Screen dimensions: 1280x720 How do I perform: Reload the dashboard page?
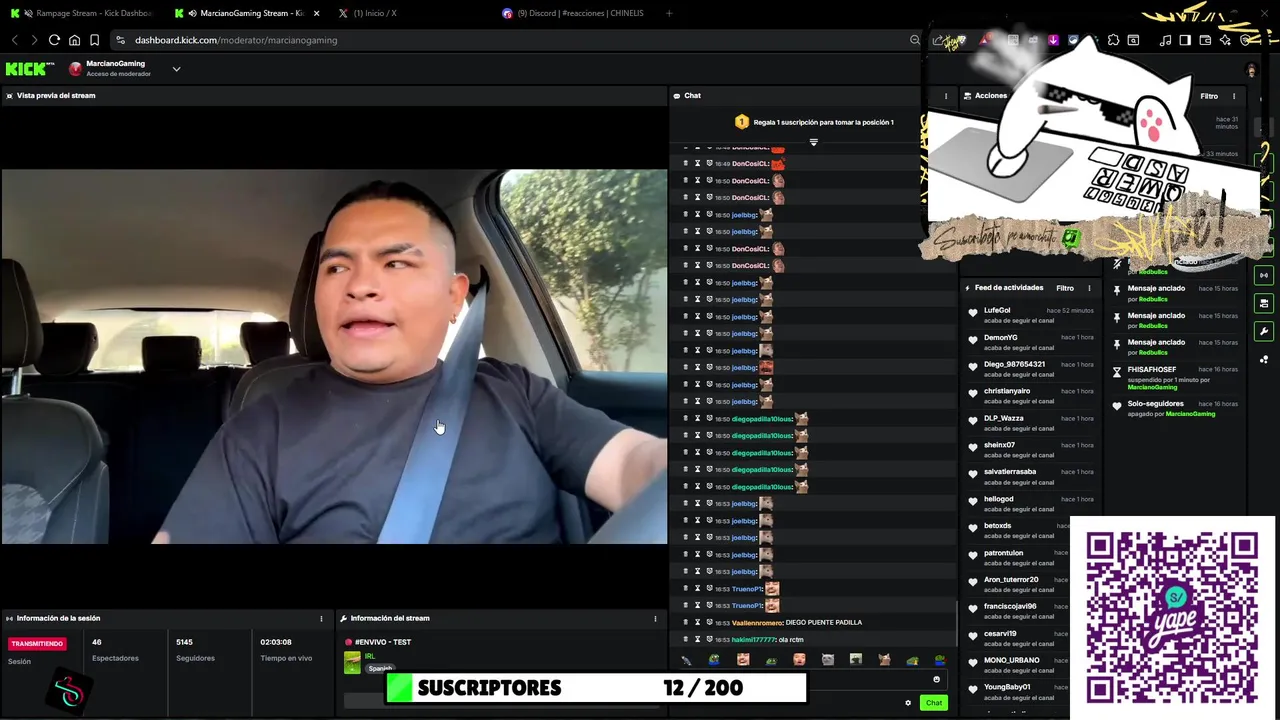click(x=54, y=40)
